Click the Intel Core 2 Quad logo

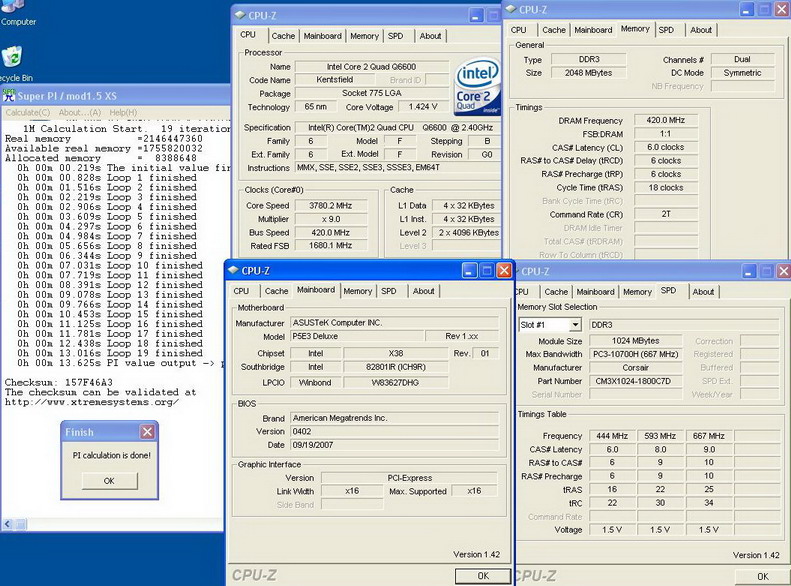[x=476, y=89]
